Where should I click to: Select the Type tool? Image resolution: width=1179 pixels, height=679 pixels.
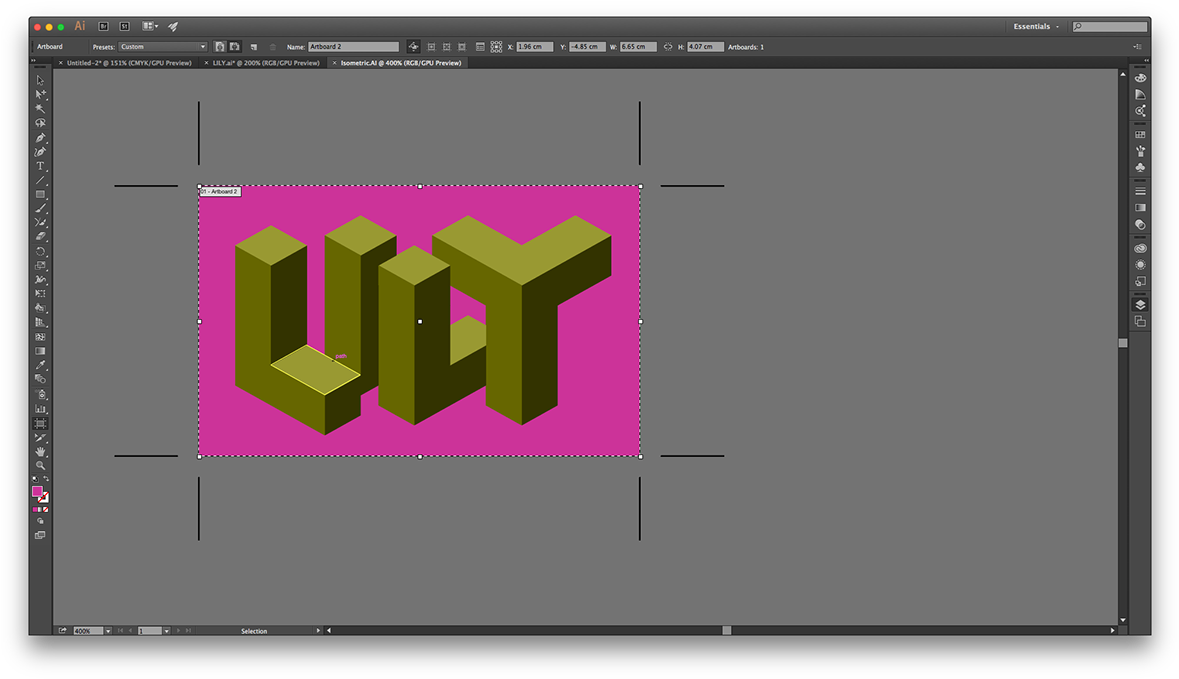tap(40, 166)
